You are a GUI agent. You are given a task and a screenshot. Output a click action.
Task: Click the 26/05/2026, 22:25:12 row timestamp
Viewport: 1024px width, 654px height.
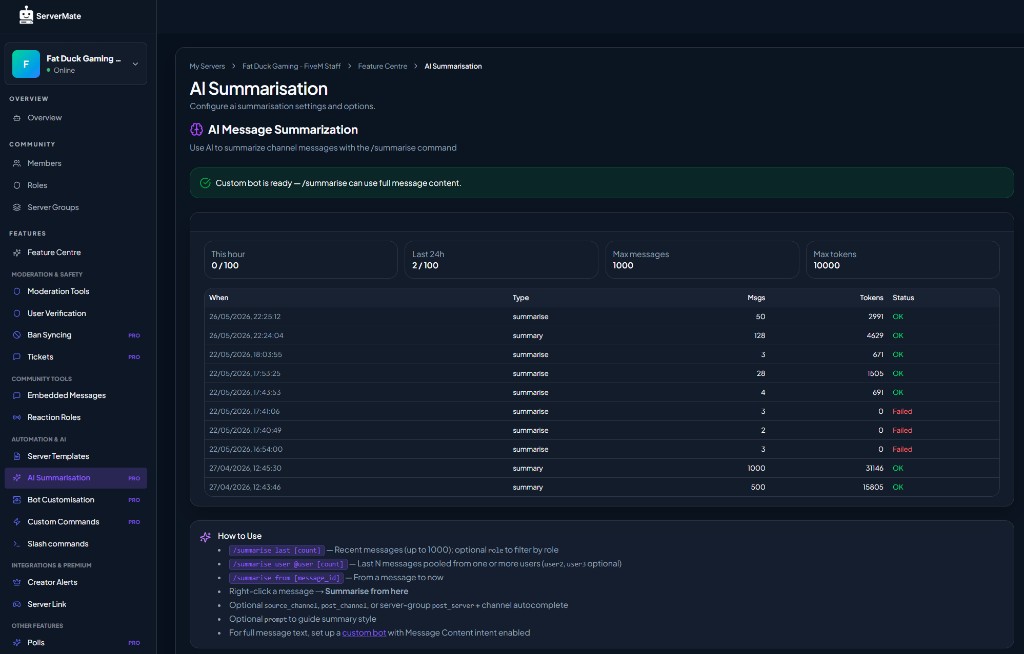245,317
